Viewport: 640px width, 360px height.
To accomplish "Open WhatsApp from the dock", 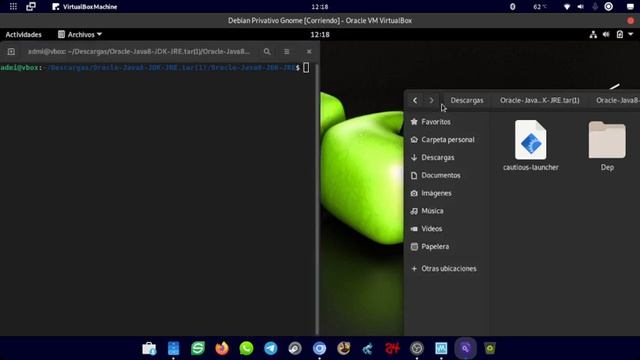I will 247,348.
